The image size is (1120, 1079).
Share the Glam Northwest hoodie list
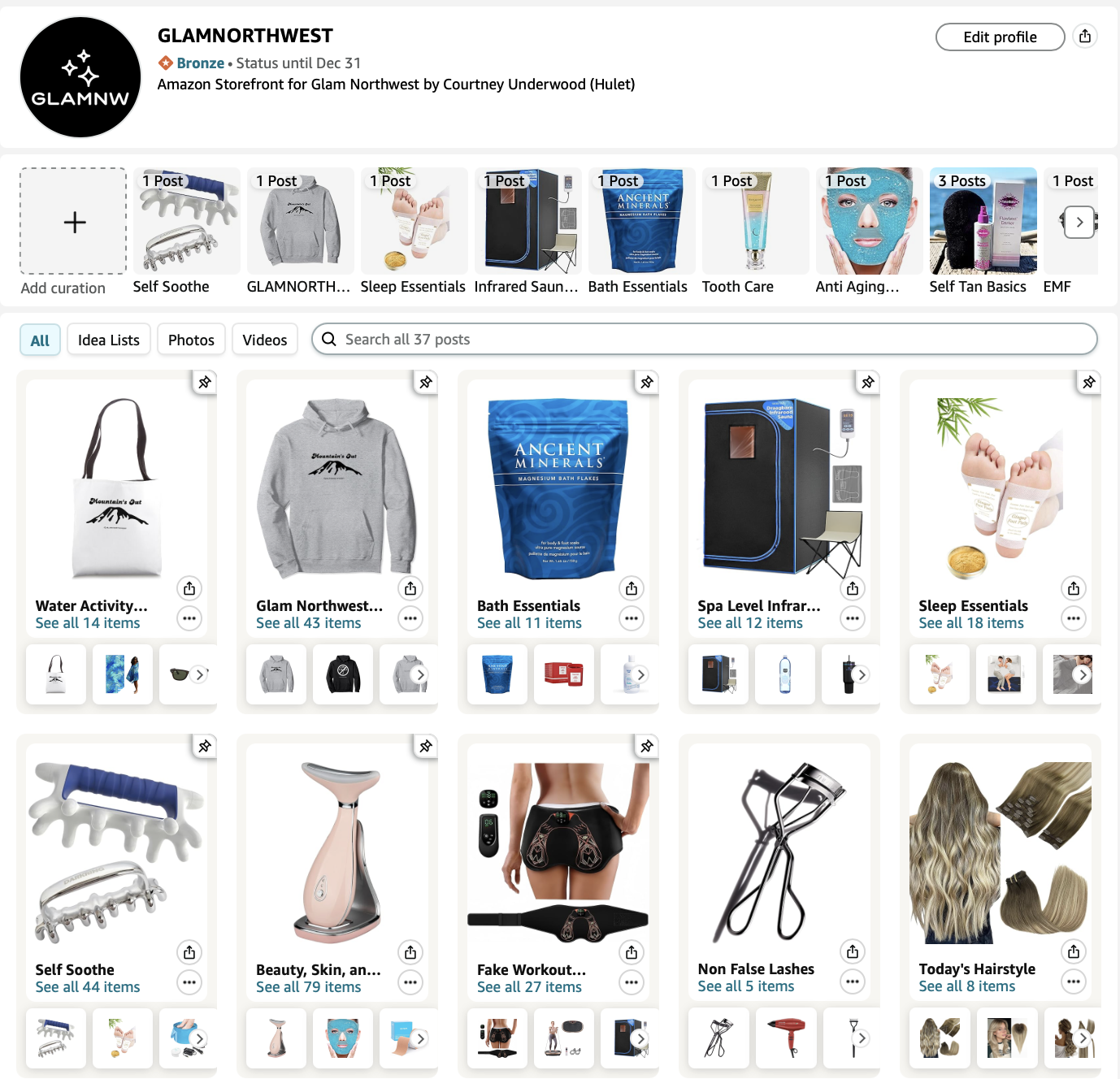click(x=410, y=588)
